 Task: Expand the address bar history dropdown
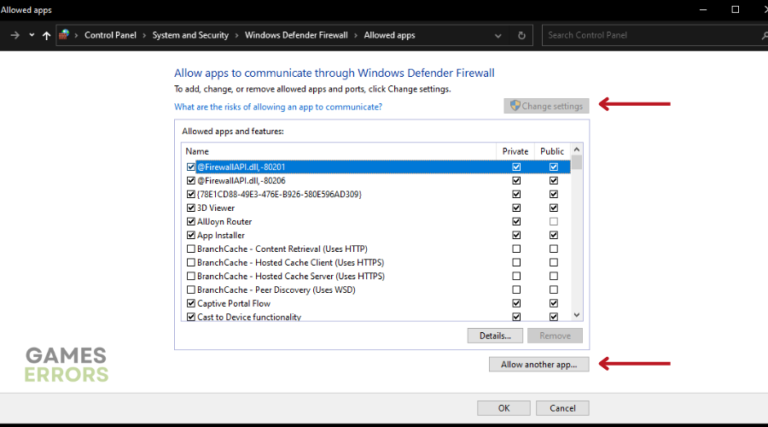[x=498, y=35]
